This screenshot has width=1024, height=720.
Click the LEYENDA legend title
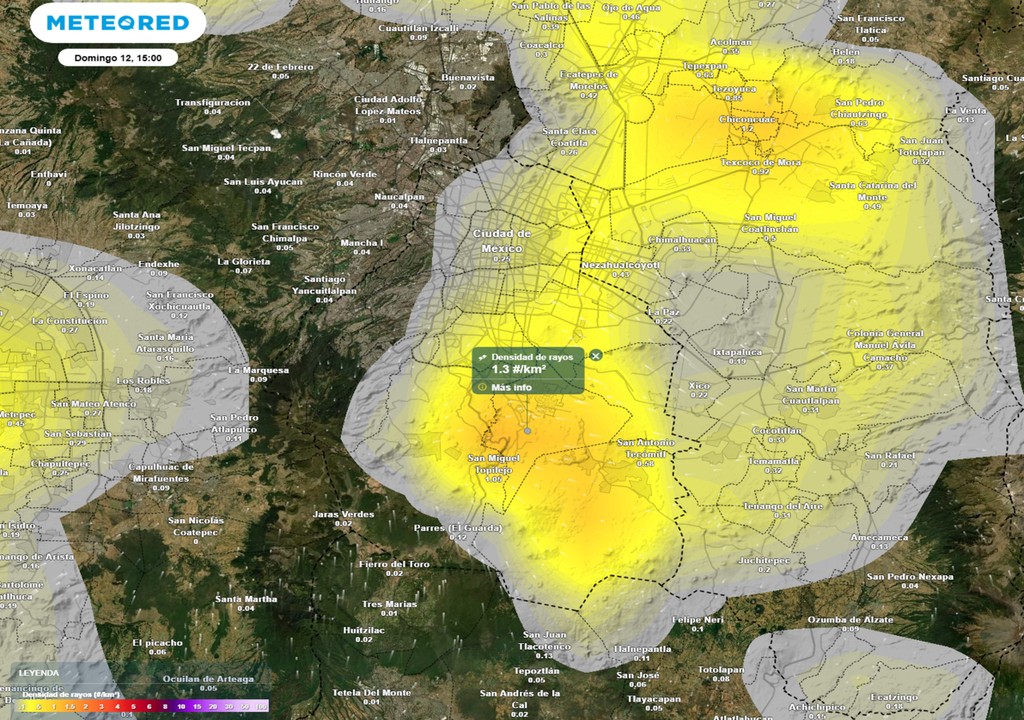(x=38, y=673)
